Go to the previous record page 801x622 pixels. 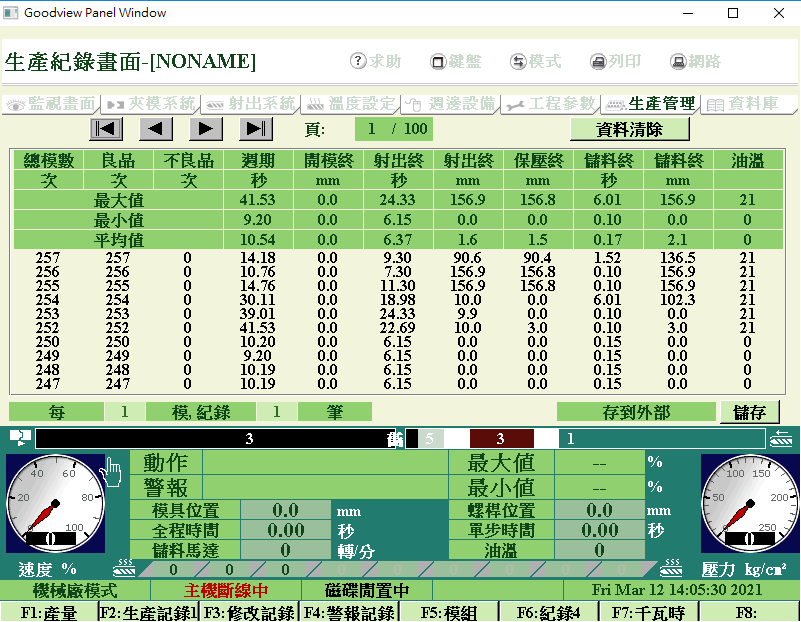156,129
